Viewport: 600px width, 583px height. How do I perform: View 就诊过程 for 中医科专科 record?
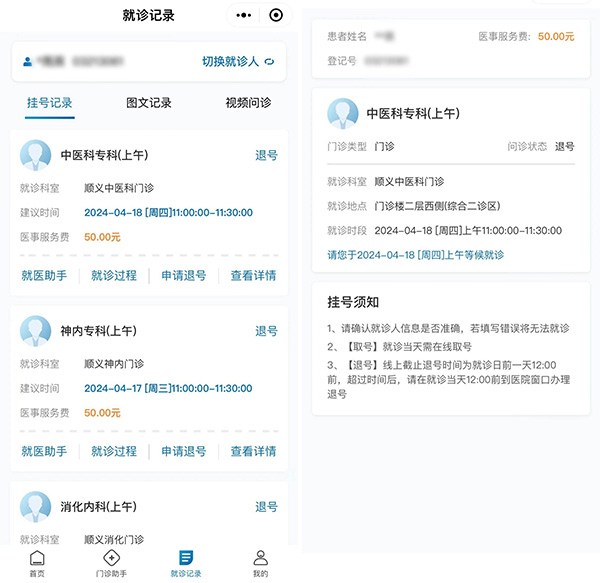(x=114, y=276)
